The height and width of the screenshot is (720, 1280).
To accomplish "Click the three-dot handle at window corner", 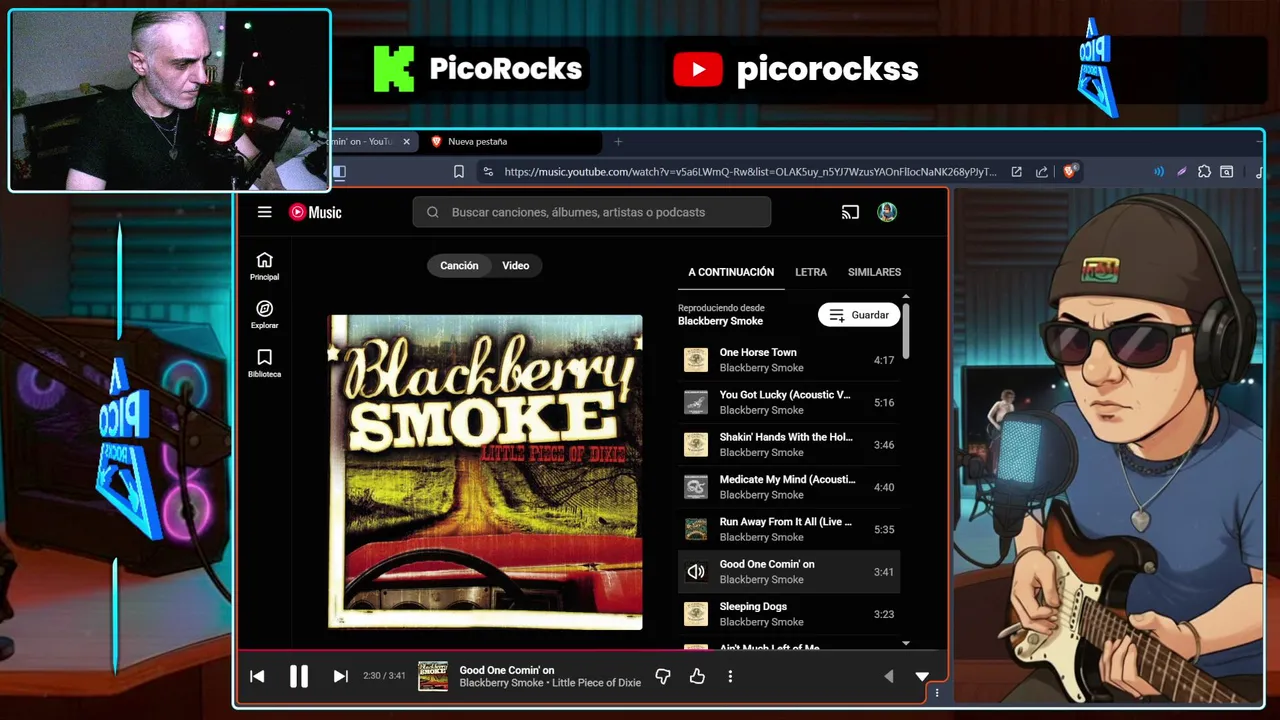I will pyautogui.click(x=937, y=692).
